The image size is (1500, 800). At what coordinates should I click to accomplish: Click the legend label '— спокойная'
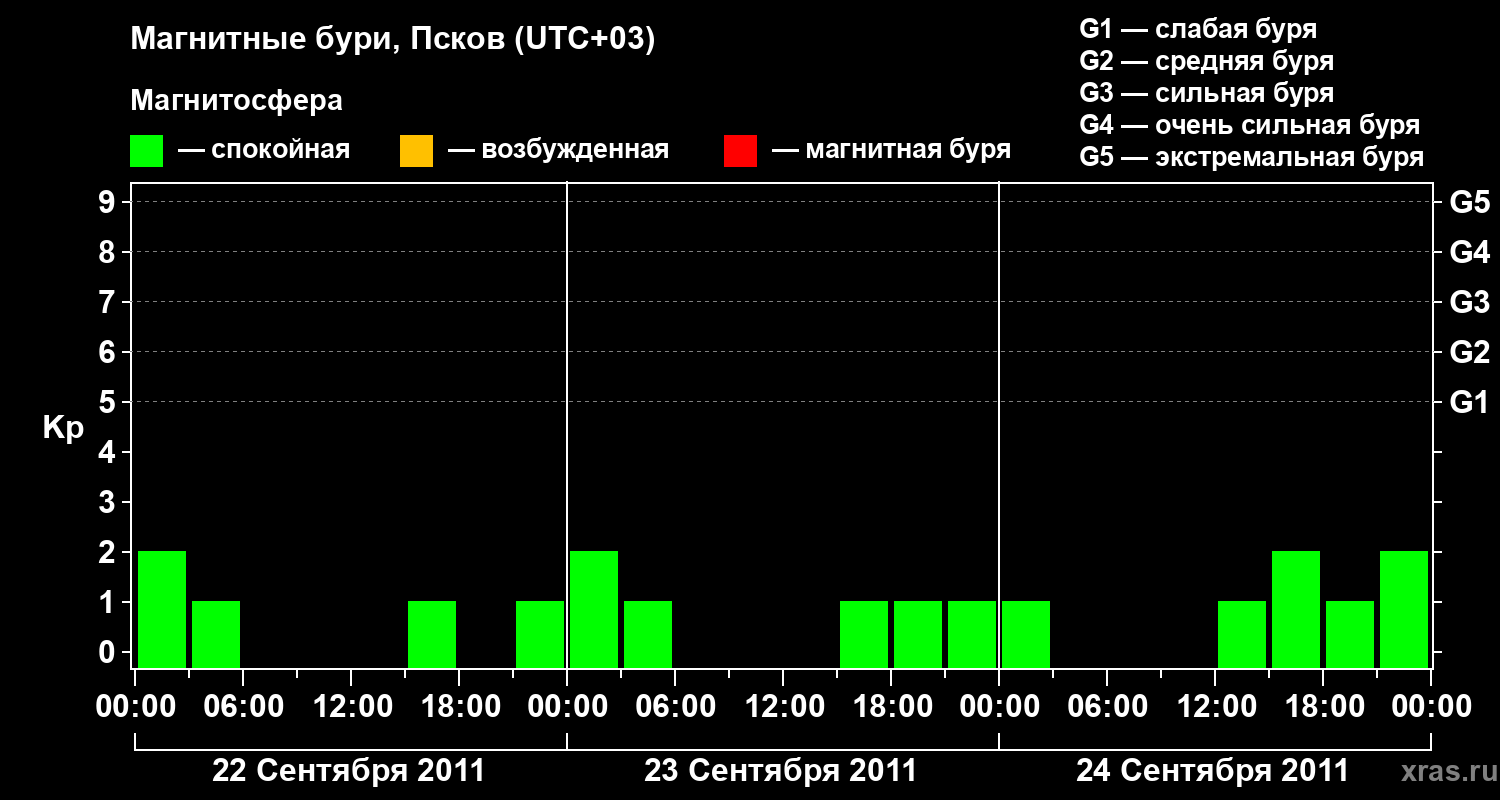coord(264,150)
